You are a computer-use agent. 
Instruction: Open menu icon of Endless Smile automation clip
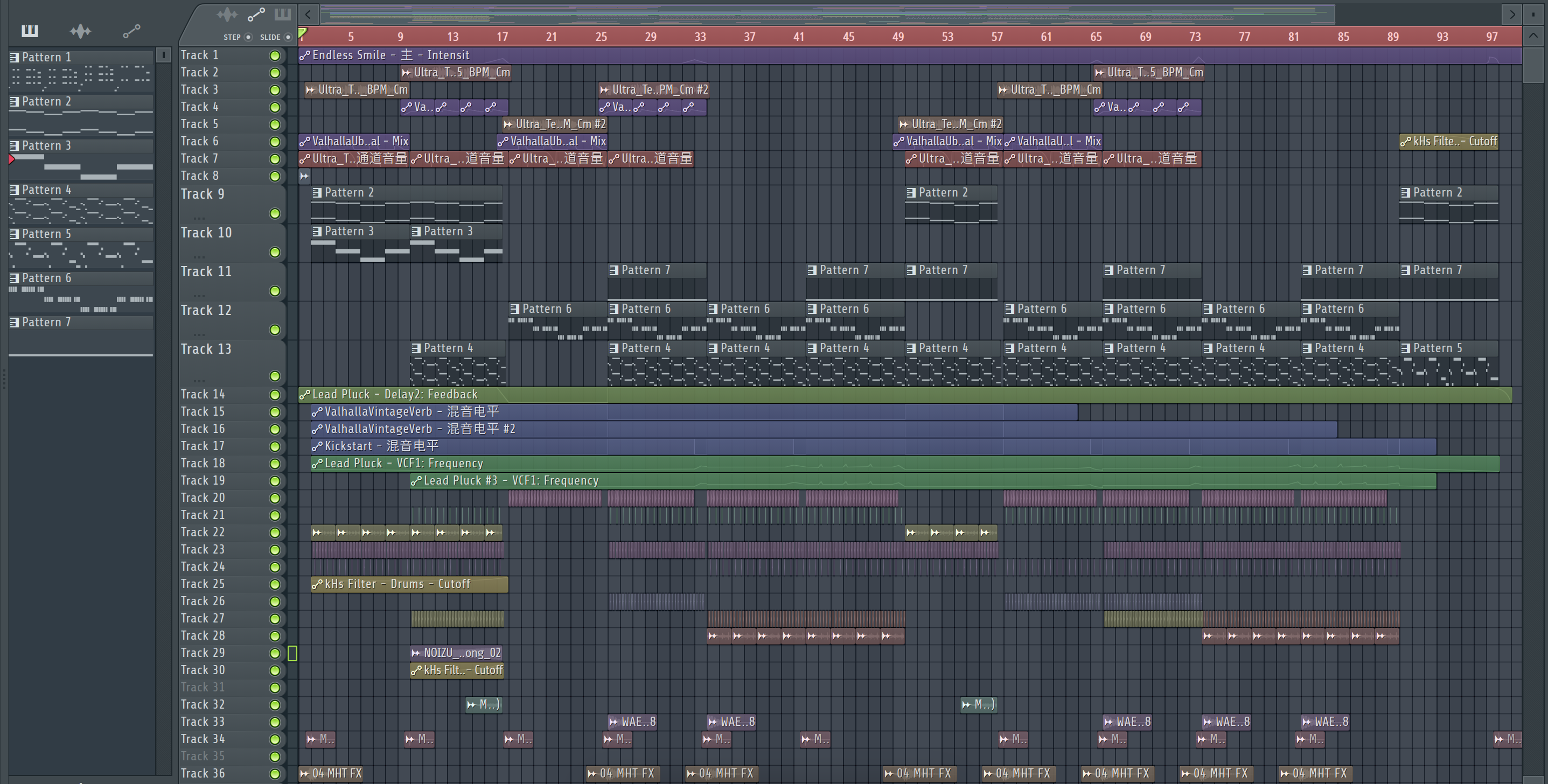(305, 55)
